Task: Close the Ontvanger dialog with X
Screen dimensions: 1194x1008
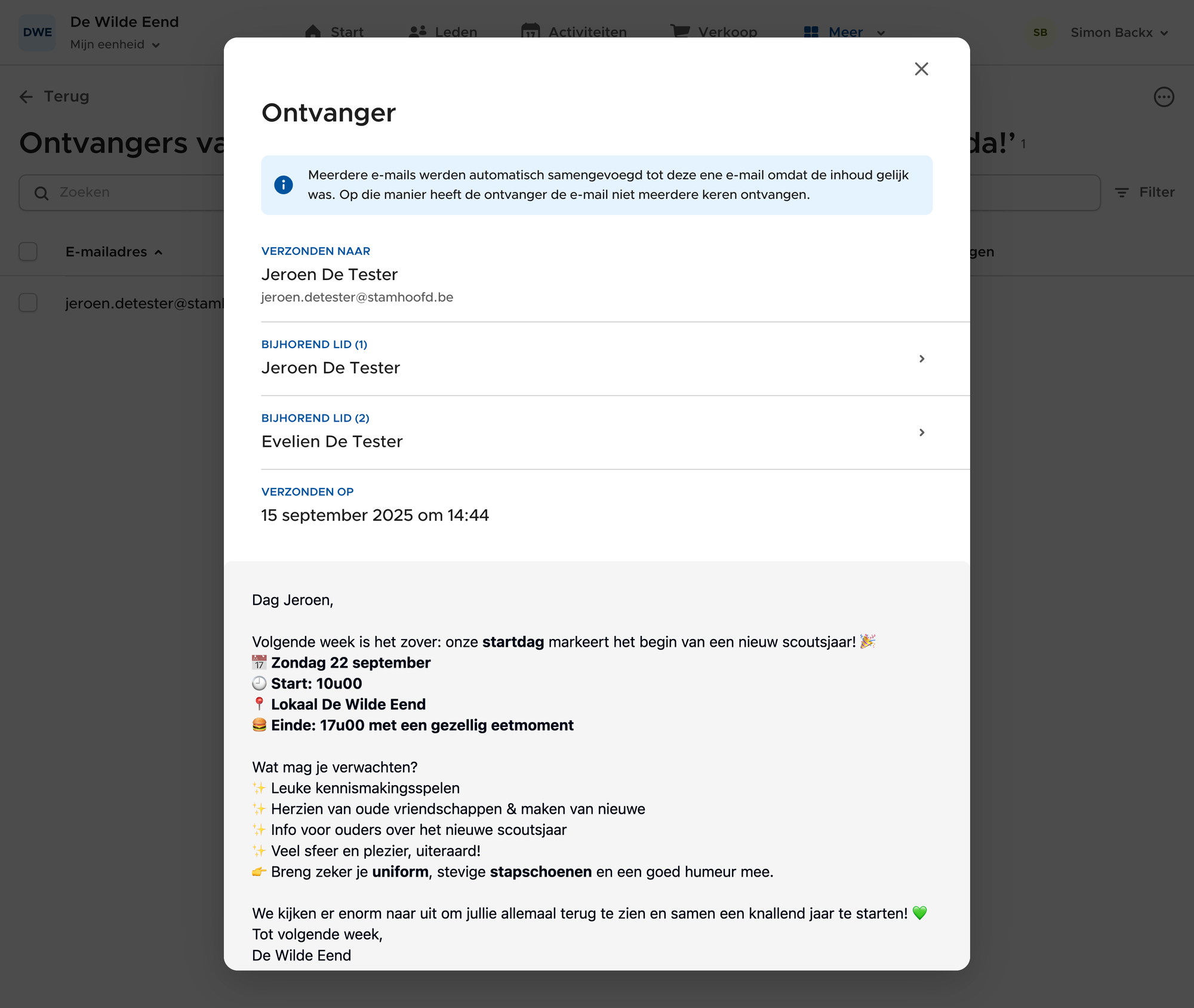Action: click(921, 69)
